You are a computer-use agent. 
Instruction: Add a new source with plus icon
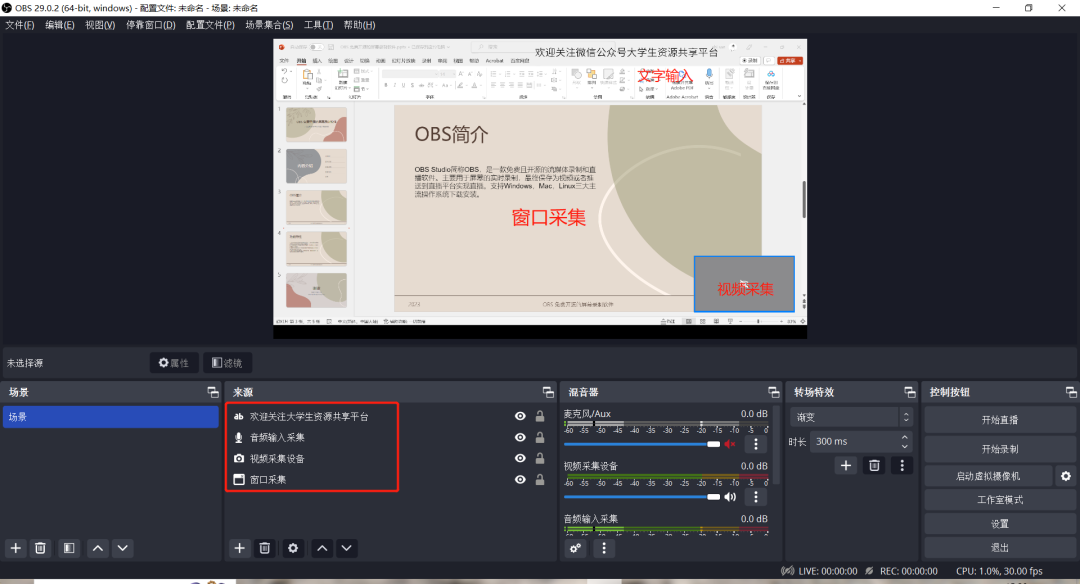click(x=239, y=548)
